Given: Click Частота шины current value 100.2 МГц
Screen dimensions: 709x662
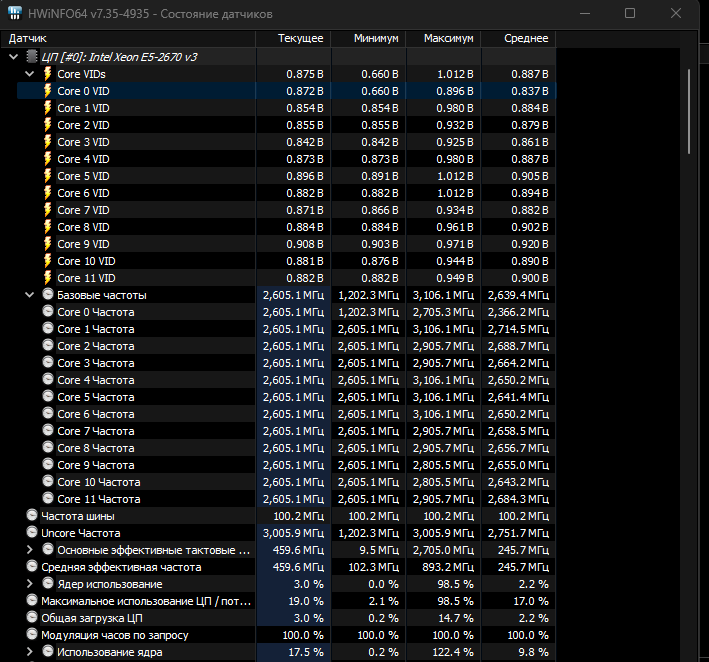Looking at the screenshot, I should tap(298, 516).
